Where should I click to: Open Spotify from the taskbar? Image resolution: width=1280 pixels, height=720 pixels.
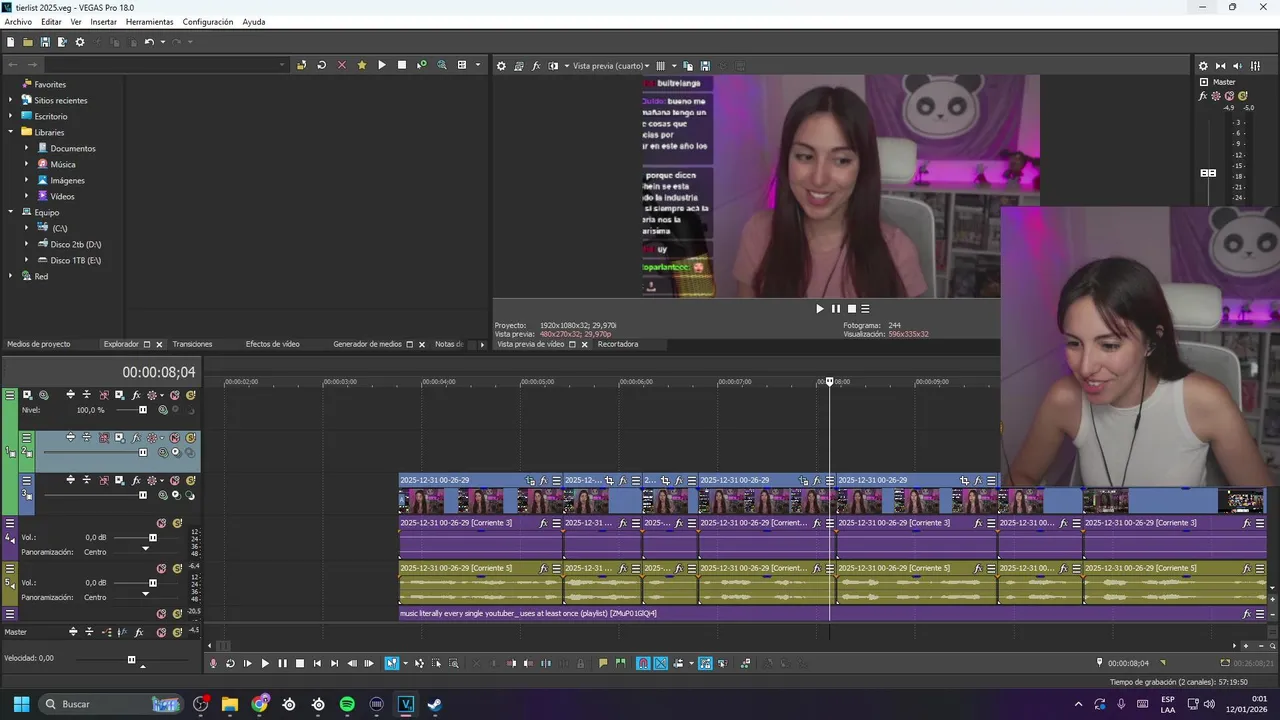[x=347, y=704]
